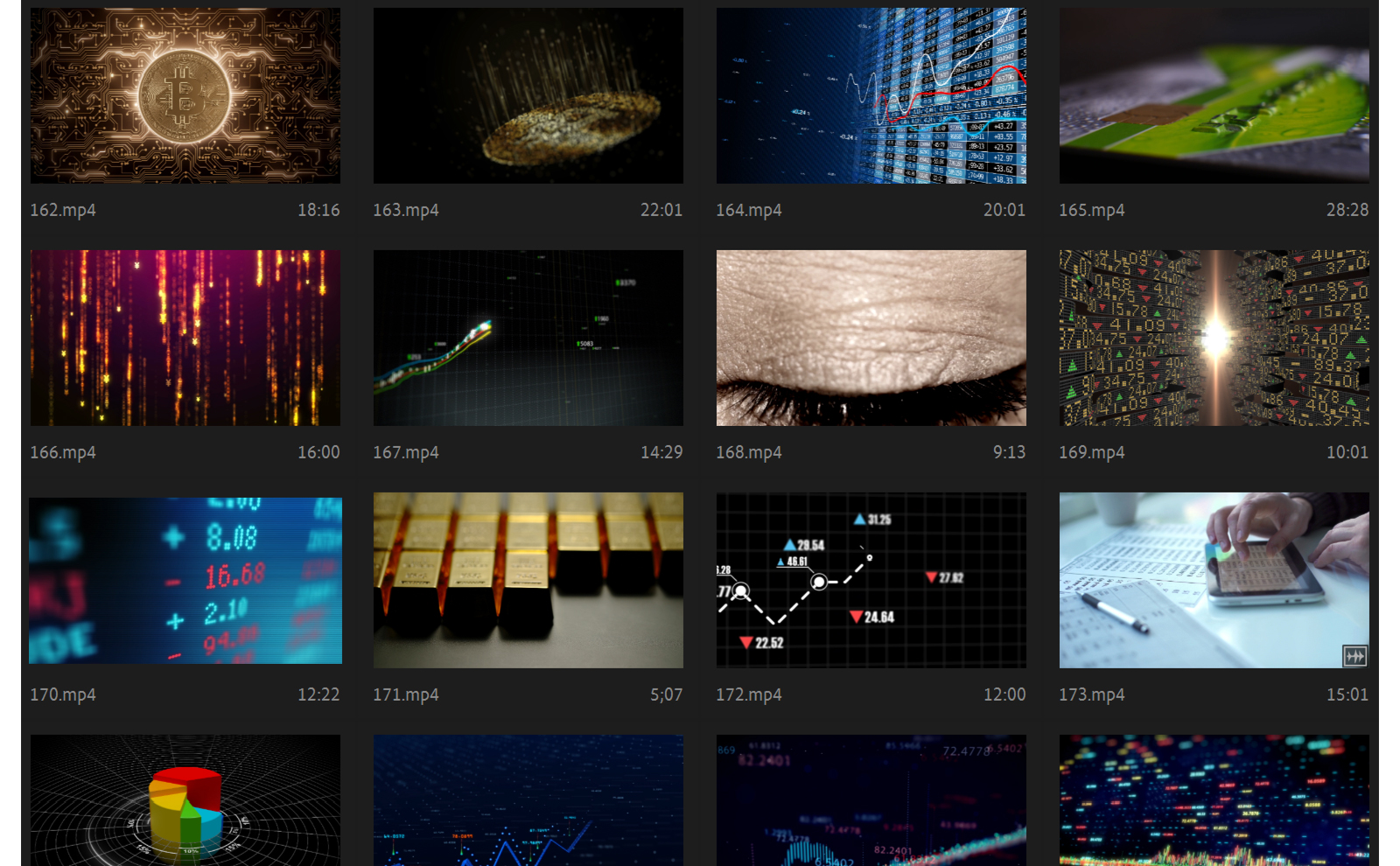Click the 10:01 duration of 169.mp4

(x=1347, y=452)
